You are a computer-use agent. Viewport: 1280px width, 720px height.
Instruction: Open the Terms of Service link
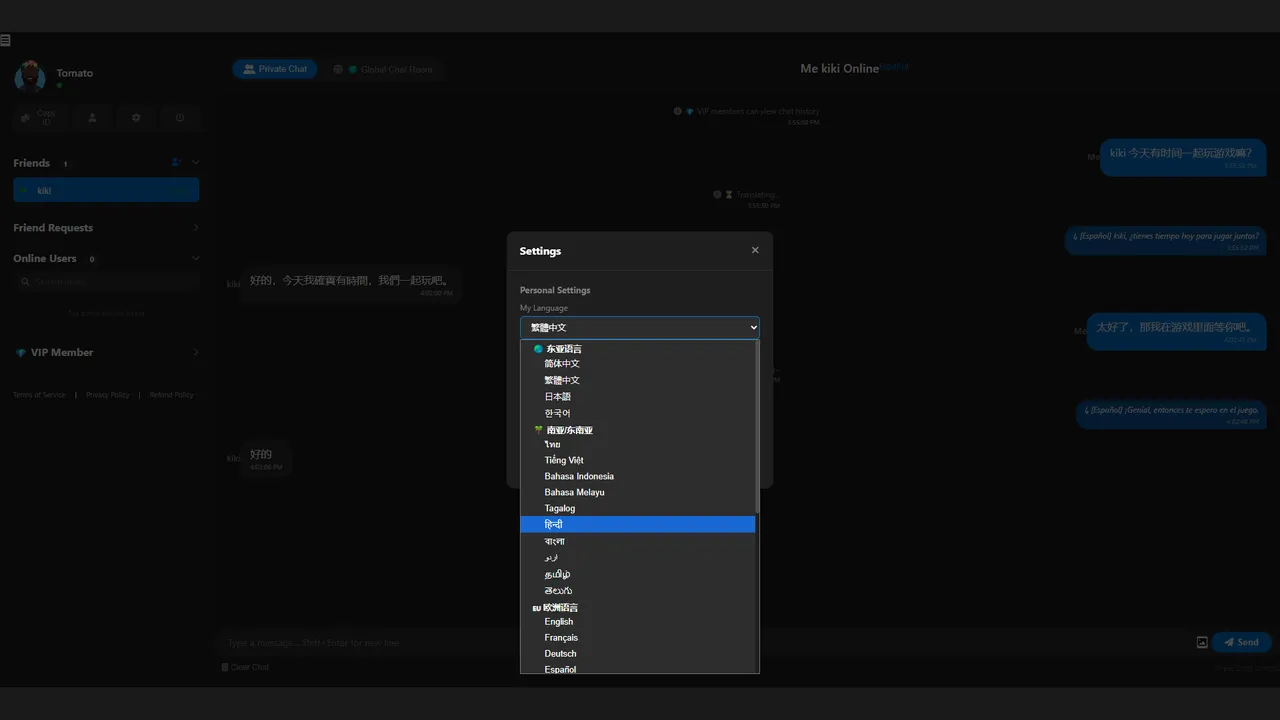click(x=39, y=395)
